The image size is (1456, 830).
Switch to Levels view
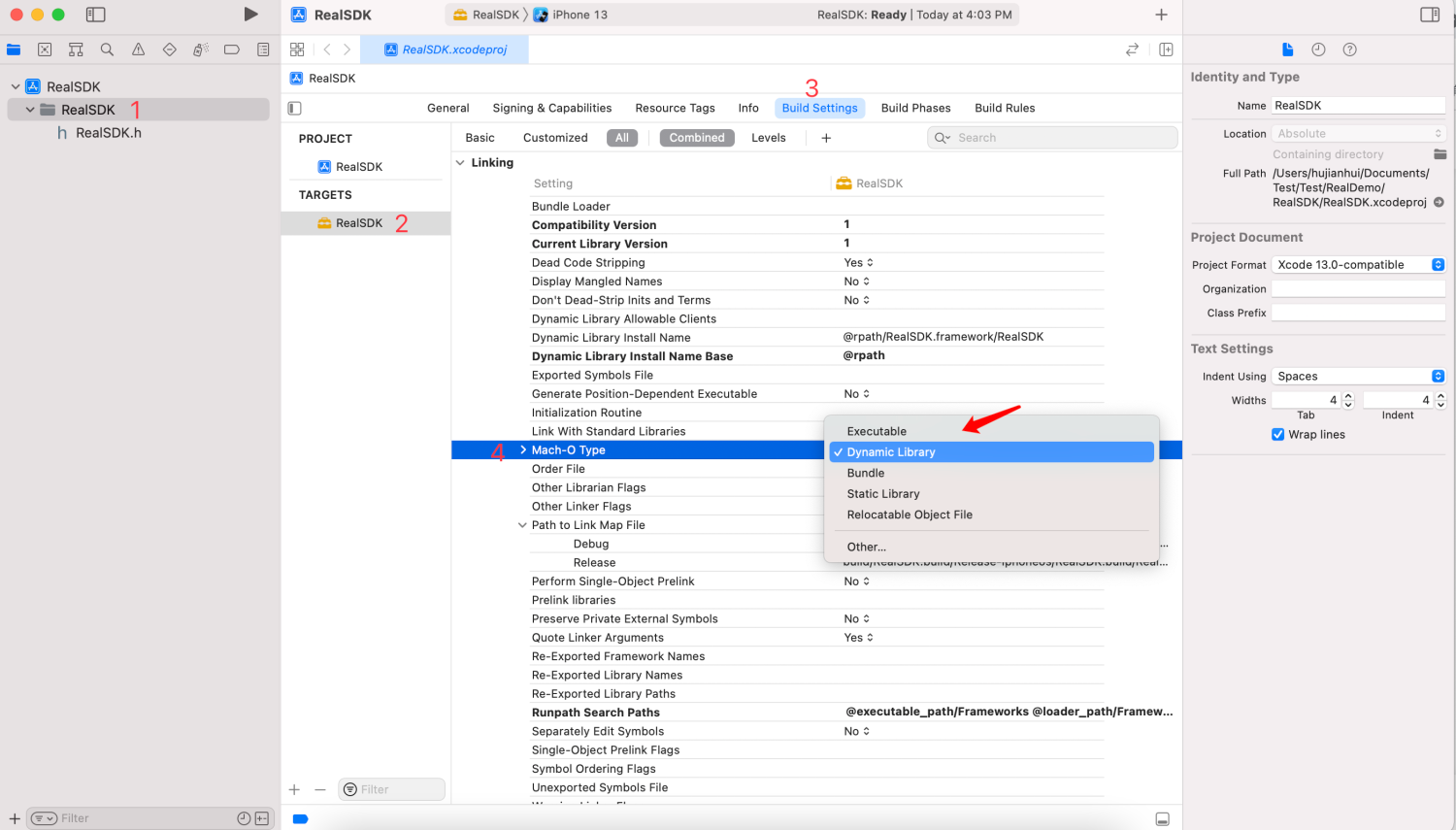pos(769,138)
